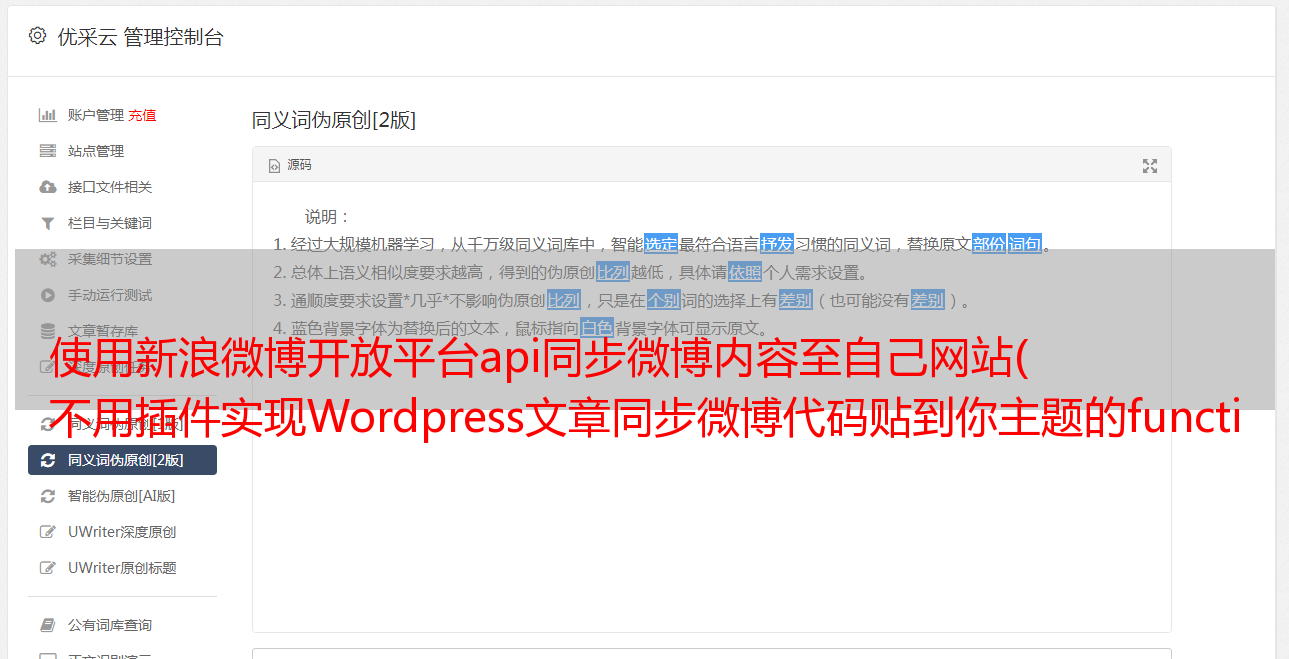1289x659 pixels.
Task: Click the gear icon beside 优采云 管理控制台
Action: [37, 36]
